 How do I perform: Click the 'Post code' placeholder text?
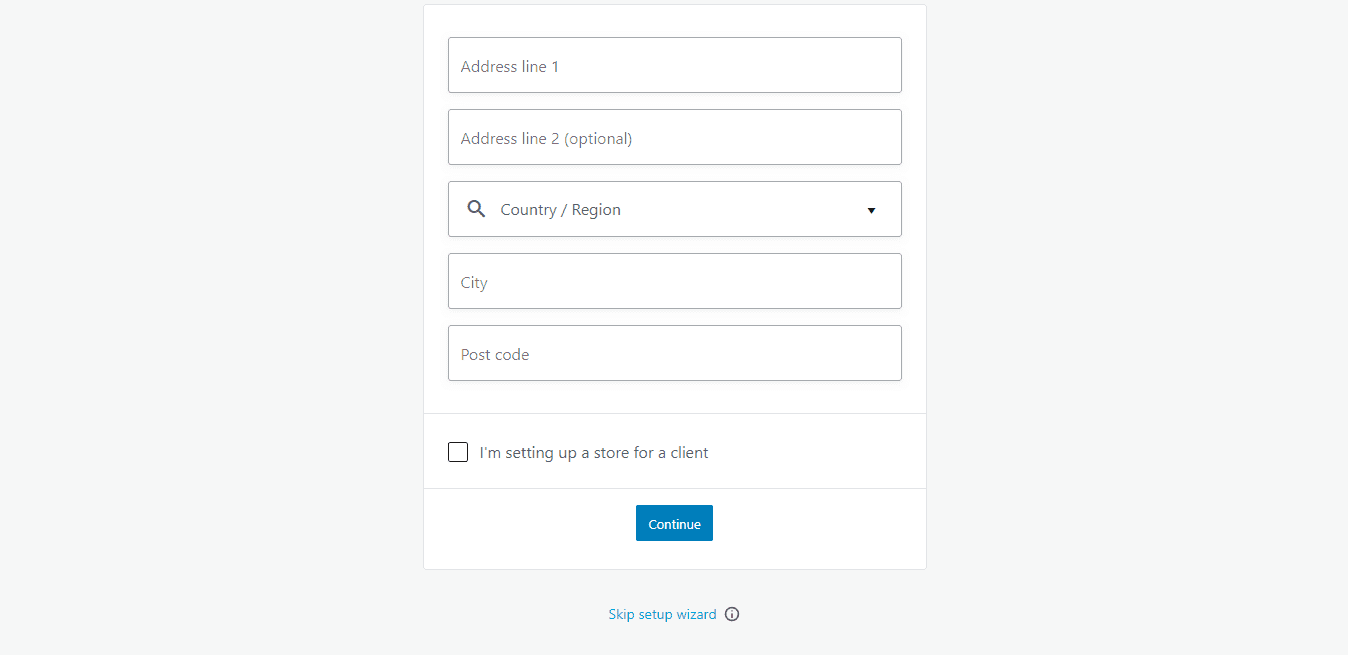pyautogui.click(x=495, y=355)
